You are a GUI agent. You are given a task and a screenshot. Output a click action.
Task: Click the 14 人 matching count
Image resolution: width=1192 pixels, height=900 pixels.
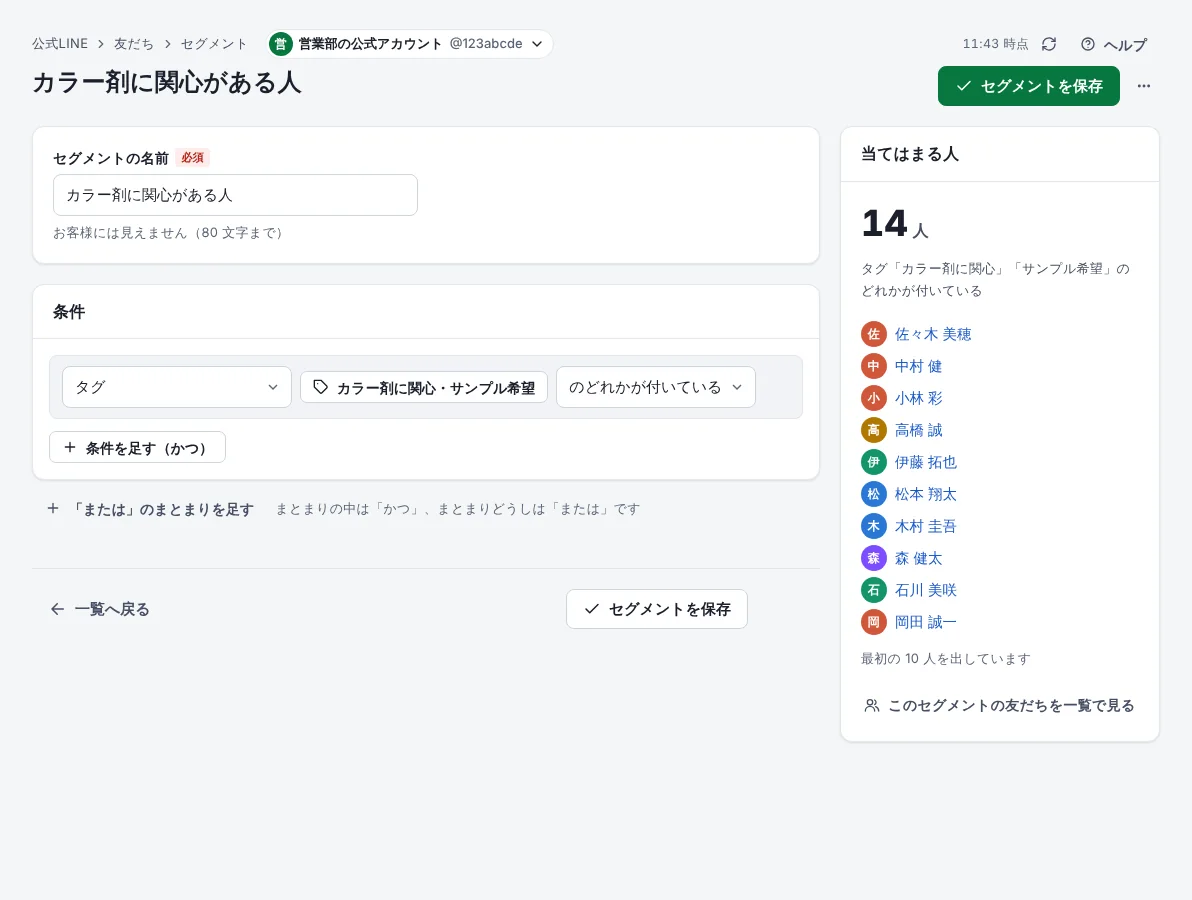pos(896,223)
